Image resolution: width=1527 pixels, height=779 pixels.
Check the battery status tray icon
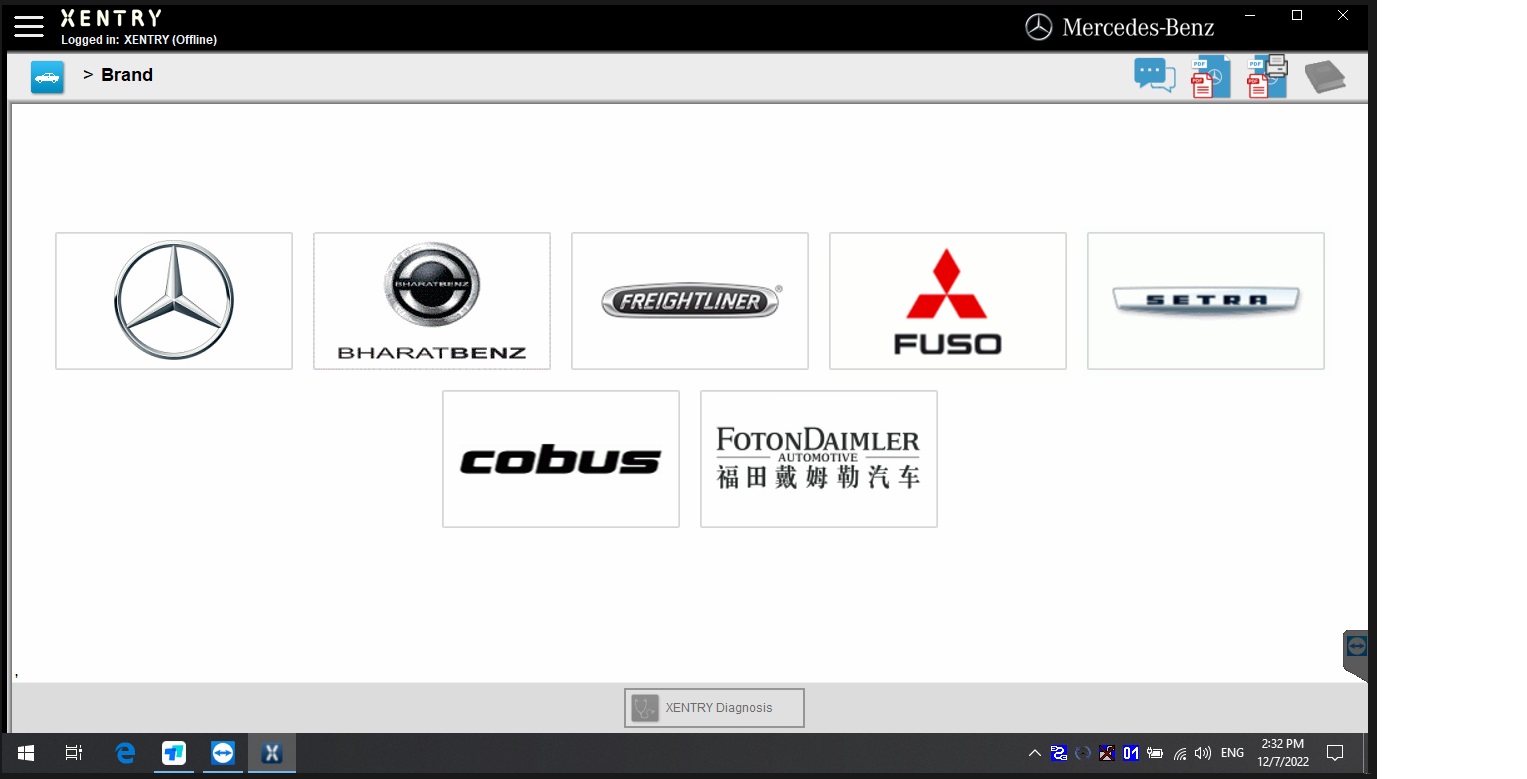tap(1155, 753)
